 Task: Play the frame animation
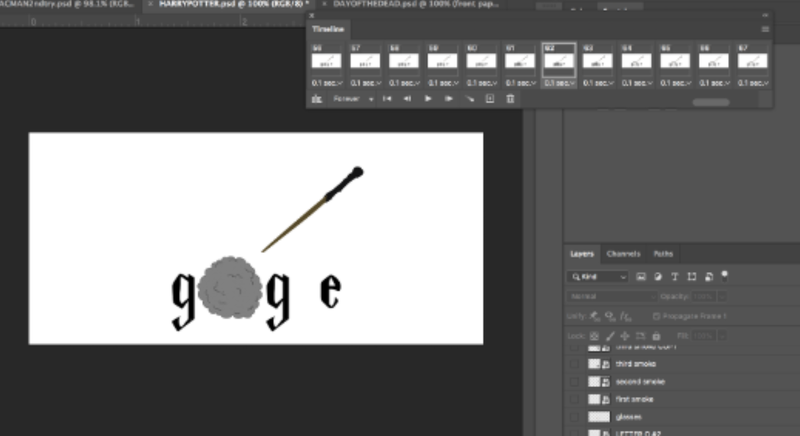click(x=428, y=99)
